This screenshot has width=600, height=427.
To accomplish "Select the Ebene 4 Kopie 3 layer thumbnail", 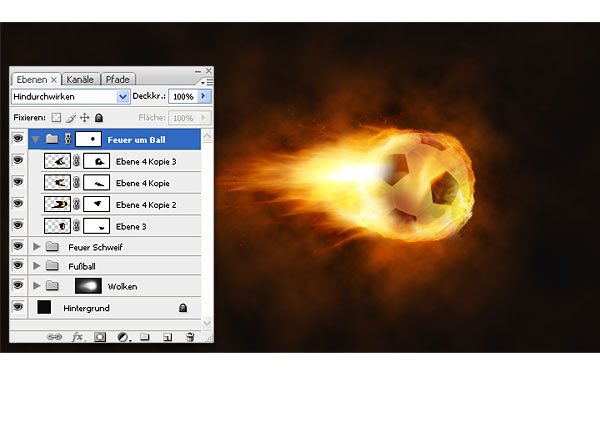I will pos(57,161).
